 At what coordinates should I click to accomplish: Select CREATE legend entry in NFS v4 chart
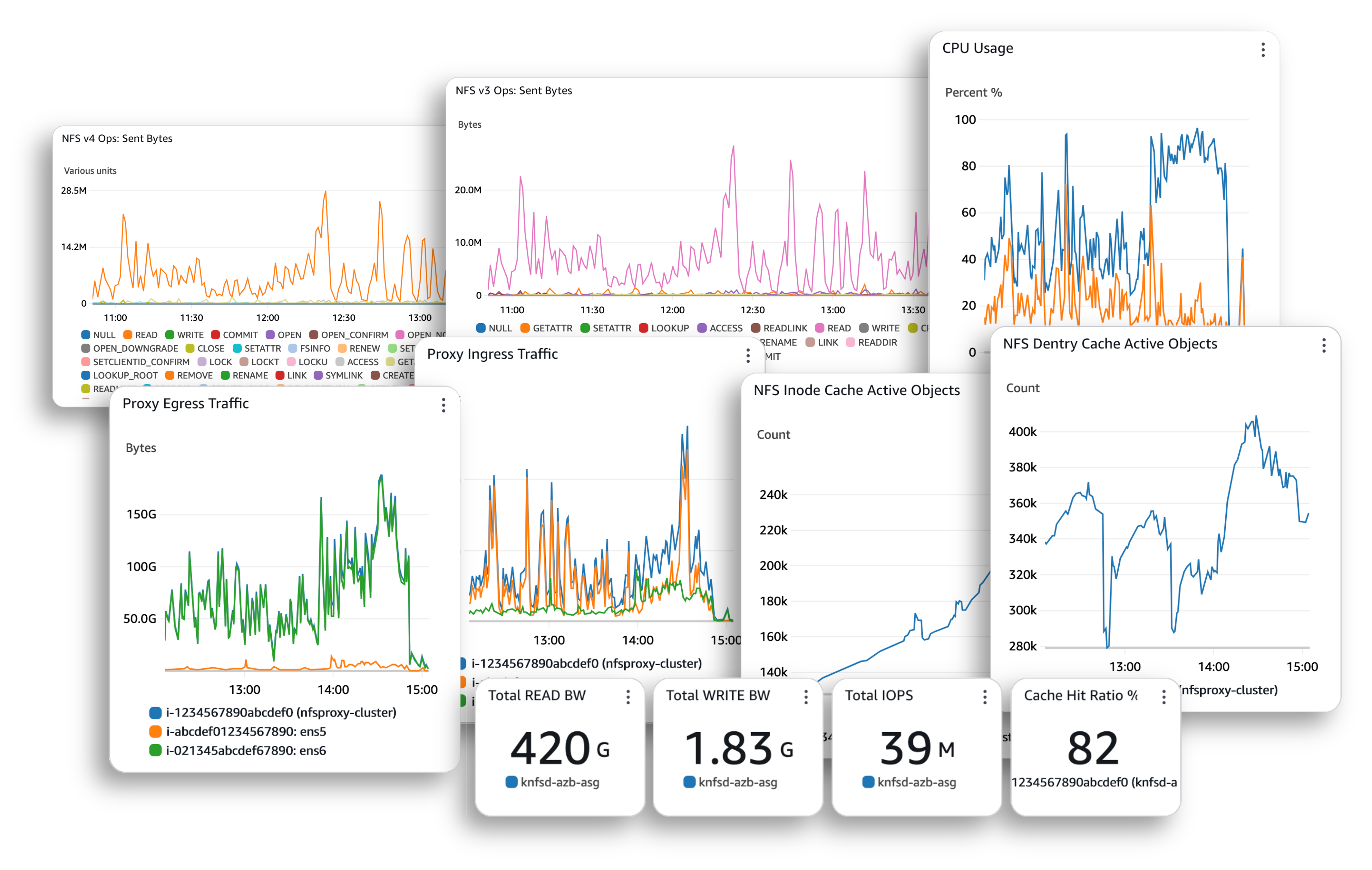click(x=393, y=376)
